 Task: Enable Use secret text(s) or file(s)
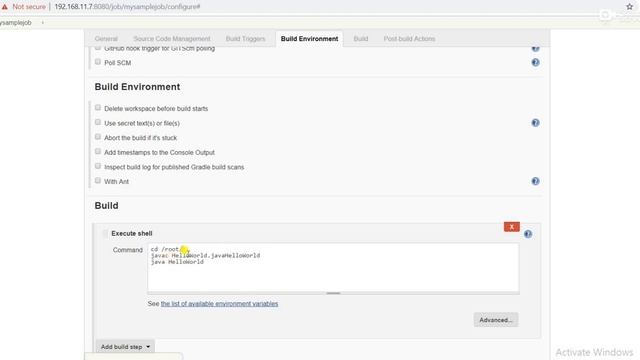coord(98,122)
